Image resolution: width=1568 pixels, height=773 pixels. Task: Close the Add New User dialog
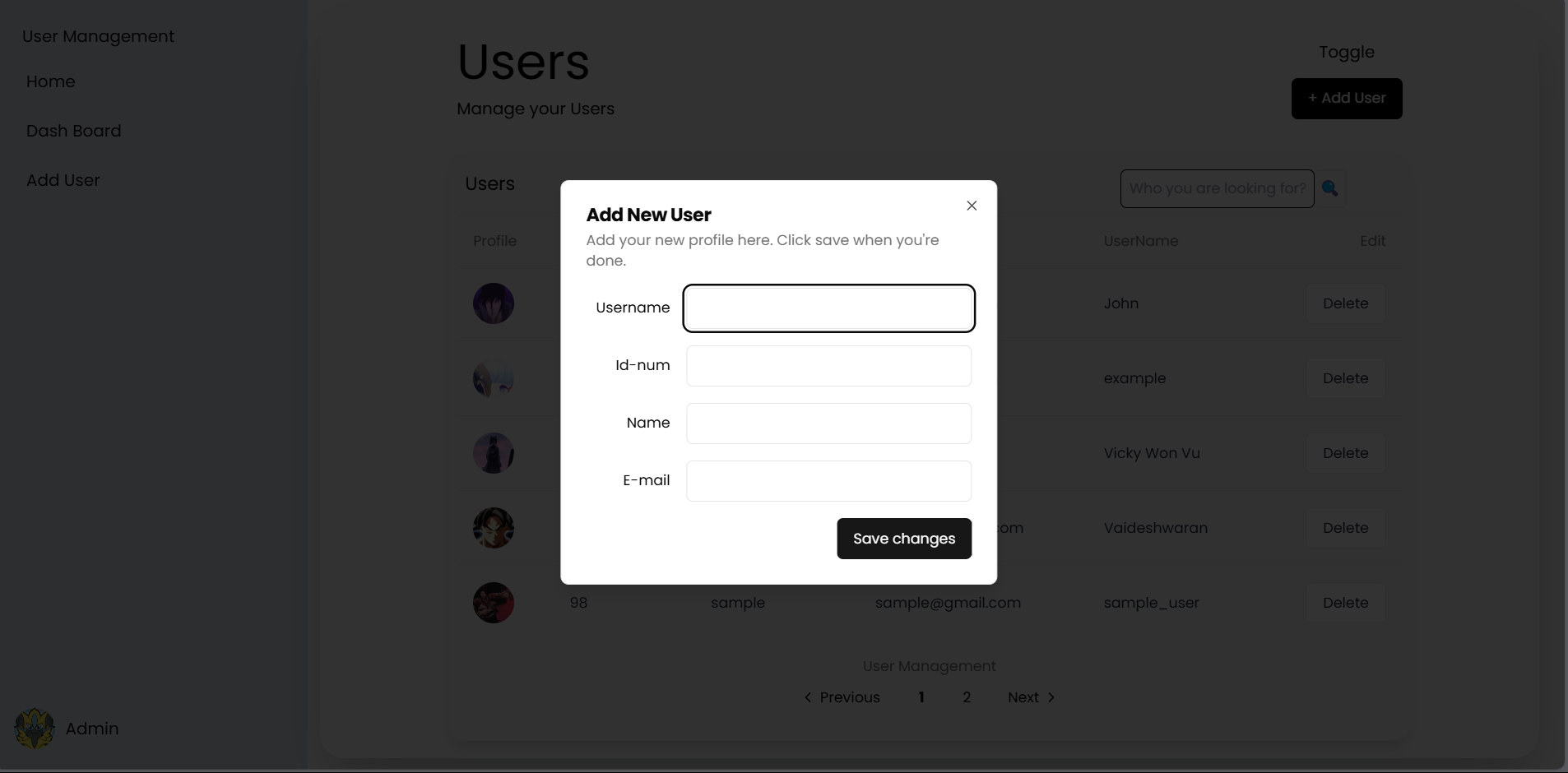click(x=972, y=206)
